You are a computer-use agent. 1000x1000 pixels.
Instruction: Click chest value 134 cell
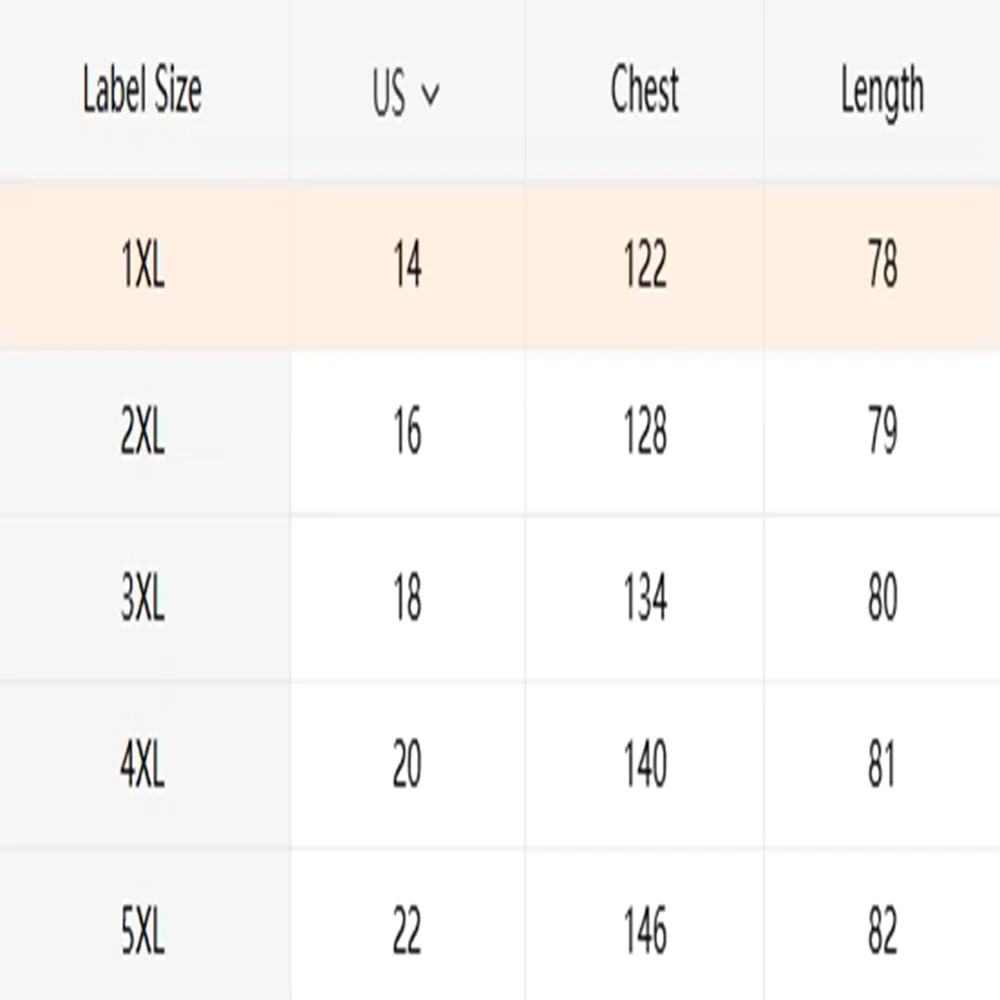tap(645, 599)
